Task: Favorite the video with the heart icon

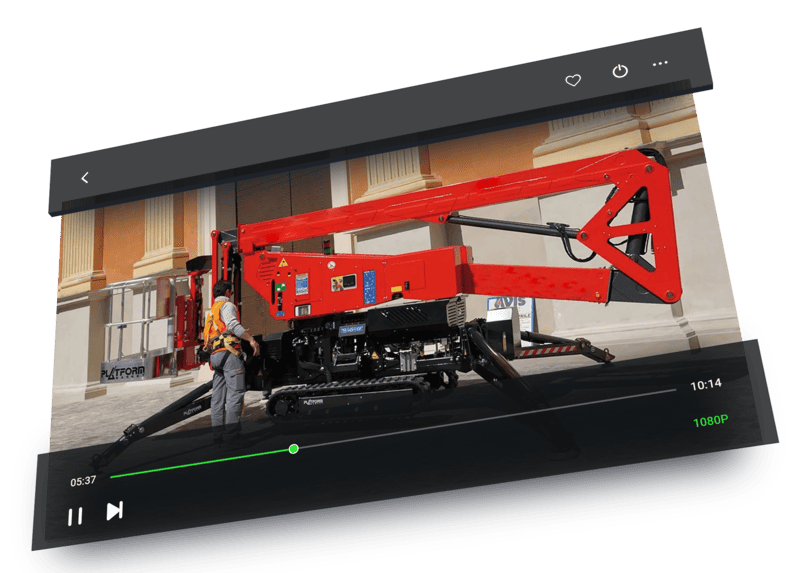Action: pyautogui.click(x=573, y=80)
